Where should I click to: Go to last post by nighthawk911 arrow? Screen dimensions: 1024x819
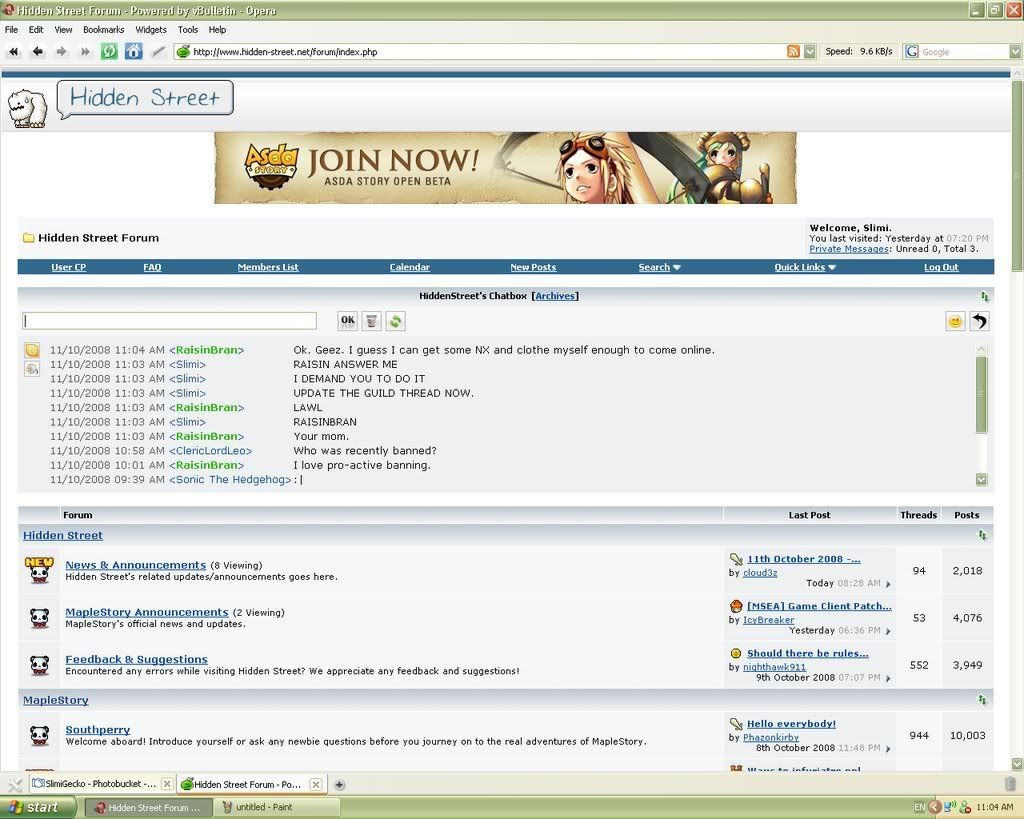click(888, 678)
